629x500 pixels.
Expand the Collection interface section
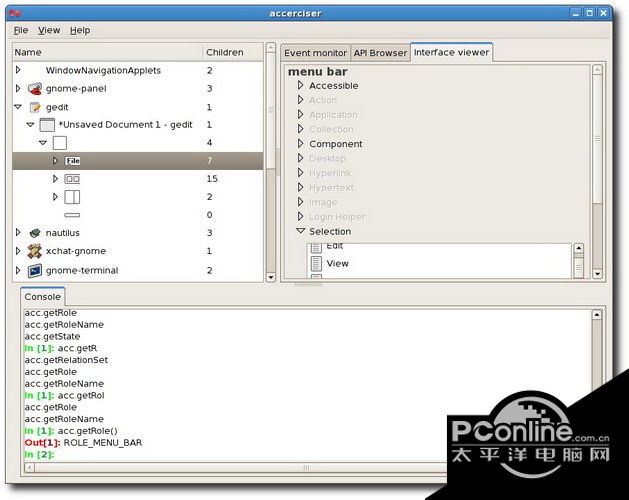pyautogui.click(x=300, y=129)
